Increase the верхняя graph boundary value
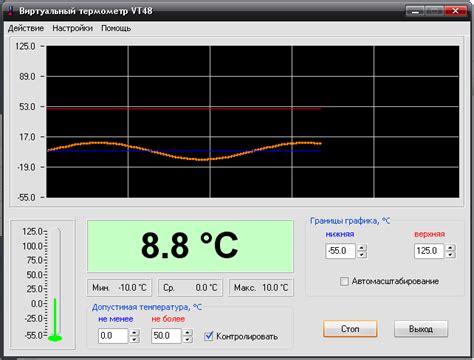This screenshot has height=360, width=474. 450,247
